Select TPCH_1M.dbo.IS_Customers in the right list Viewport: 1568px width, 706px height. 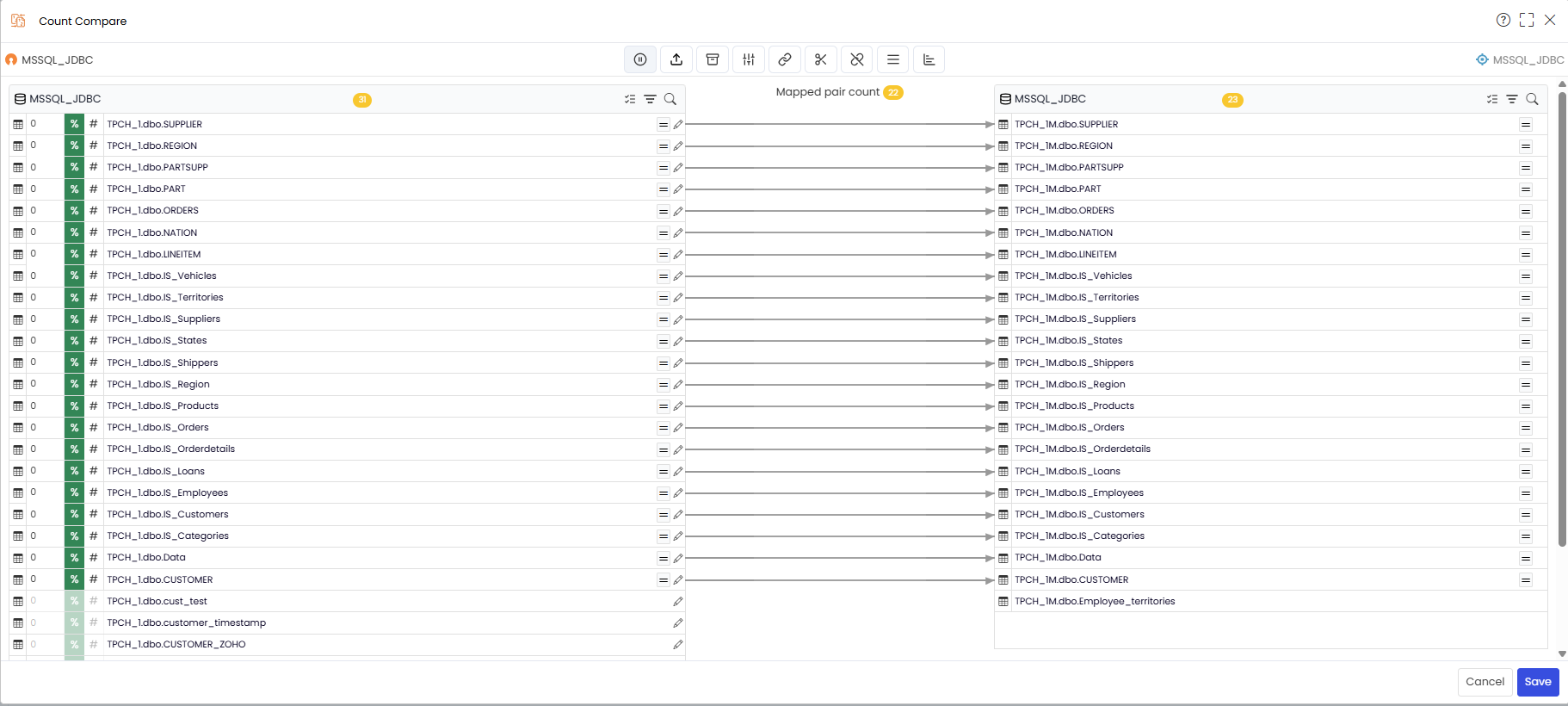tap(1079, 514)
